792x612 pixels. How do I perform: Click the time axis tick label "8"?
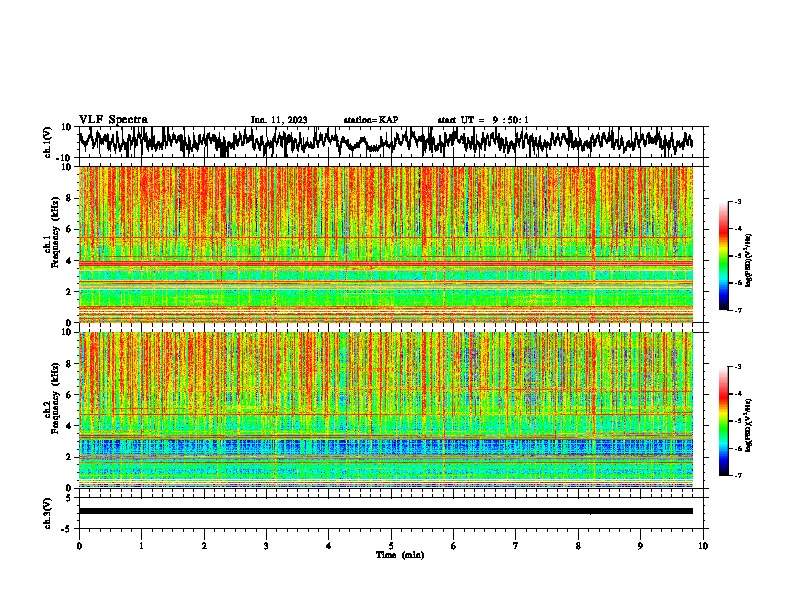(578, 546)
